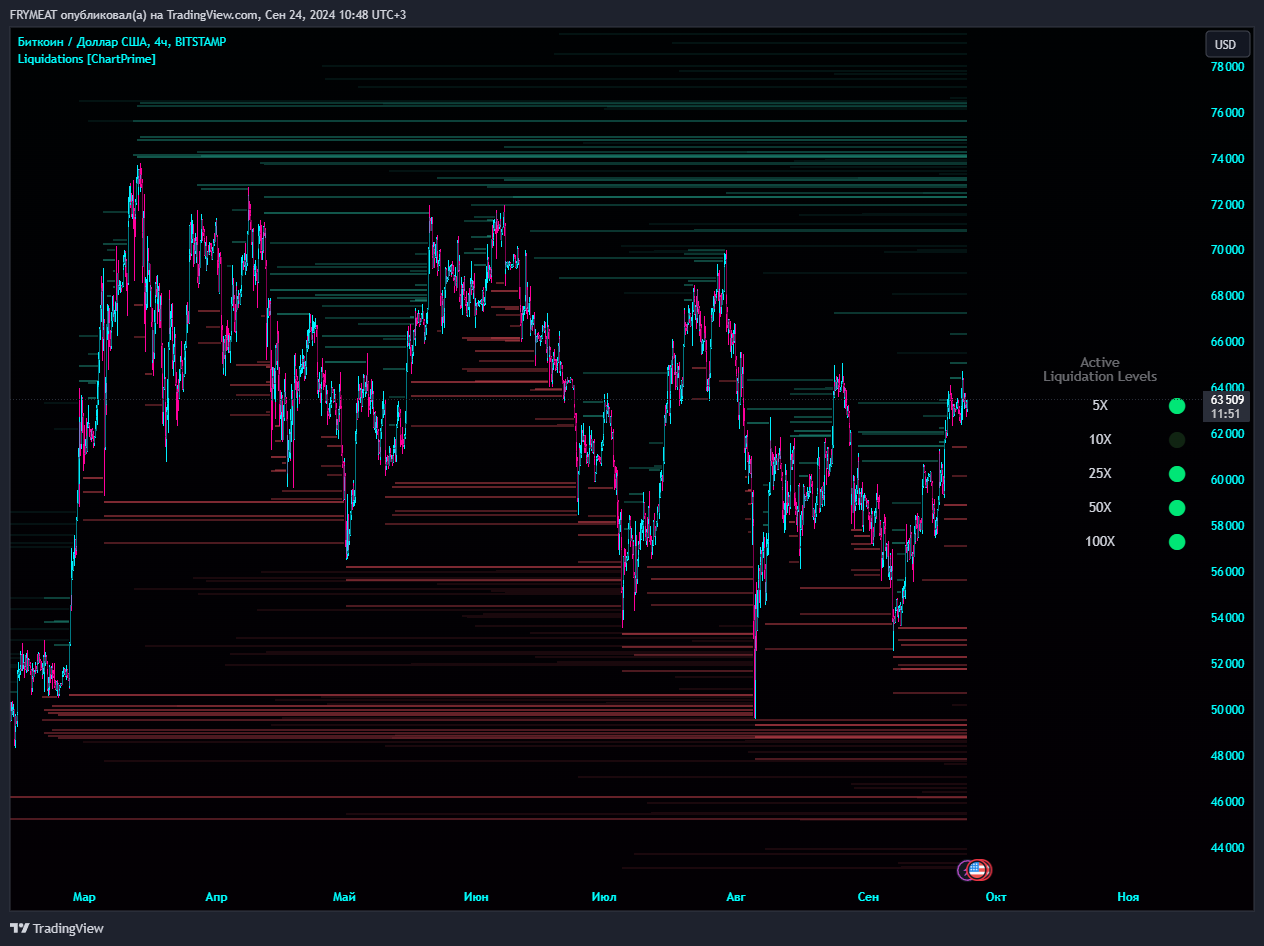This screenshot has height=946, width=1264.
Task: Click the purple moon event icon near October
Action: point(961,870)
